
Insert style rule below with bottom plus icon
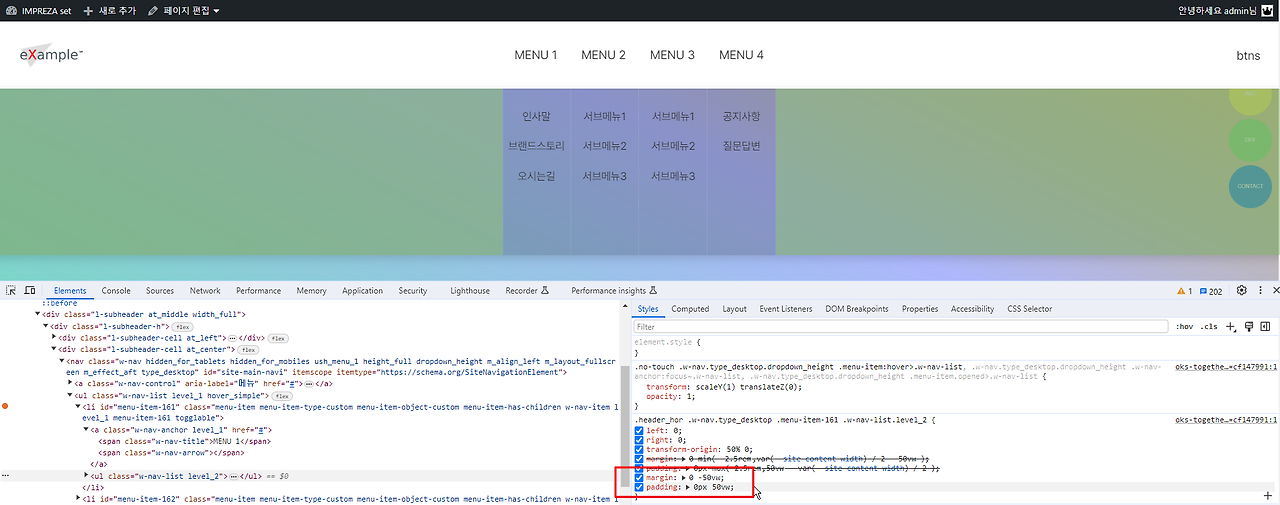pyautogui.click(x=1268, y=496)
